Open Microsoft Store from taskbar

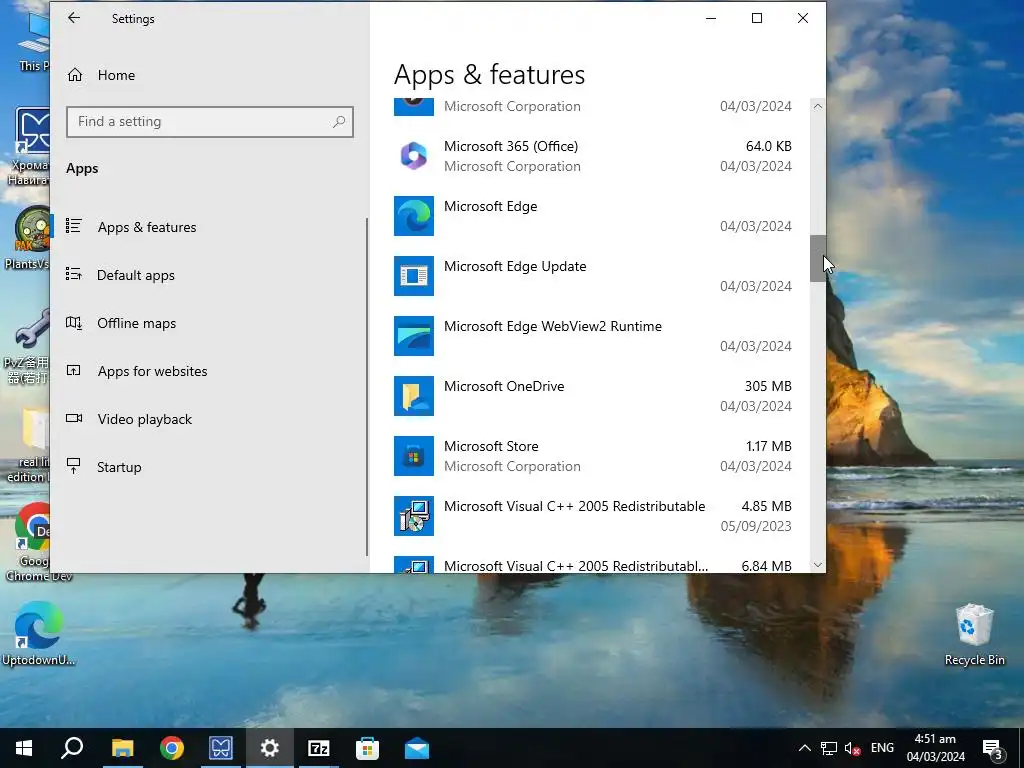pyautogui.click(x=368, y=748)
